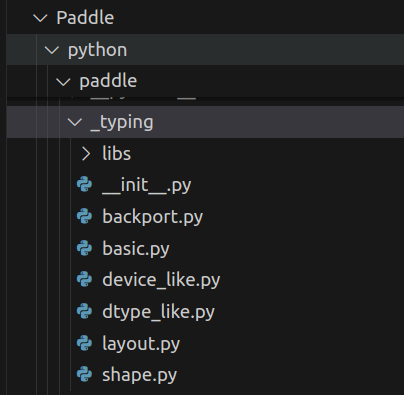Collapse the python folder chevron

click(x=52, y=50)
